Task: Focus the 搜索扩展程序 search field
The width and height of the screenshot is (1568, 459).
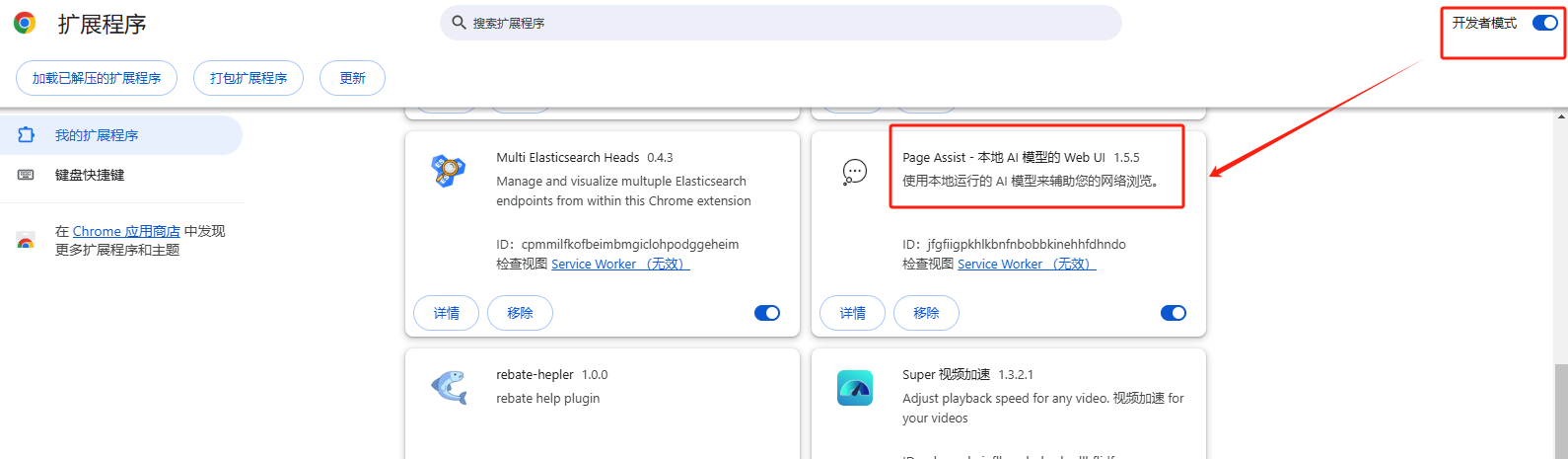Action: click(781, 23)
